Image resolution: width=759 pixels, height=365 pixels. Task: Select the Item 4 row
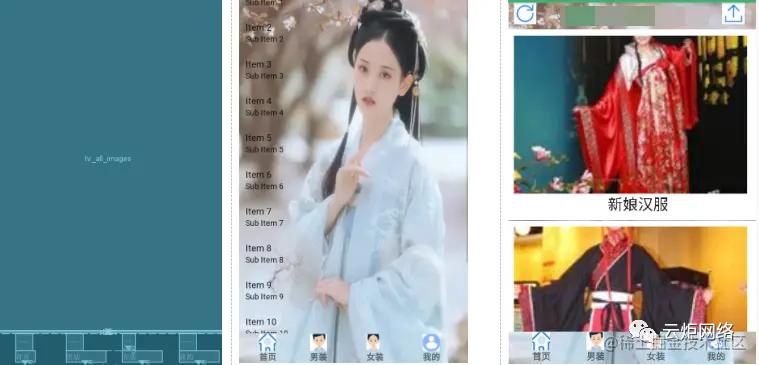[x=353, y=106]
